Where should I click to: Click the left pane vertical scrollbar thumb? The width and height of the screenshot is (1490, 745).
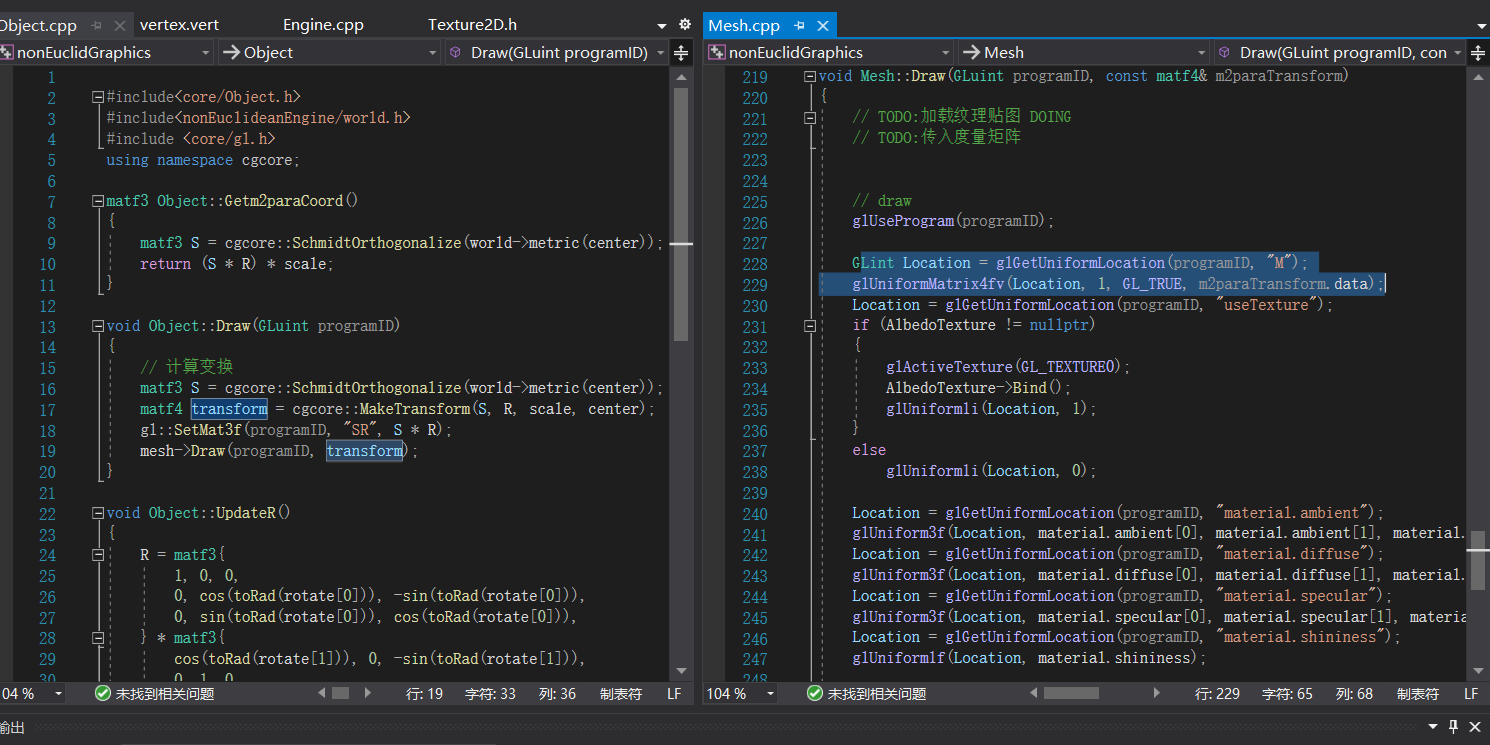[x=681, y=214]
